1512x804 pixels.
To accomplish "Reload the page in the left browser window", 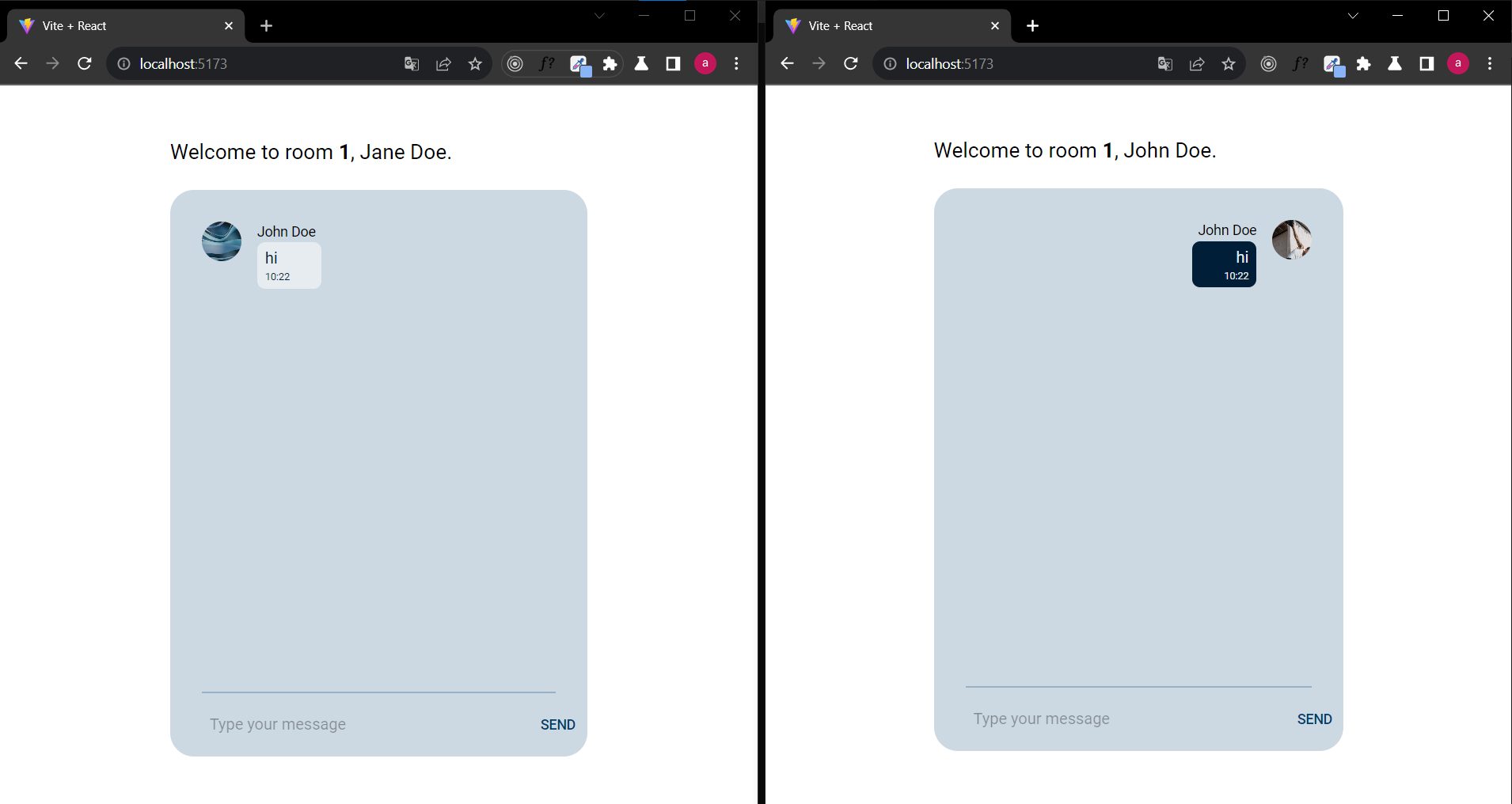I will [85, 63].
